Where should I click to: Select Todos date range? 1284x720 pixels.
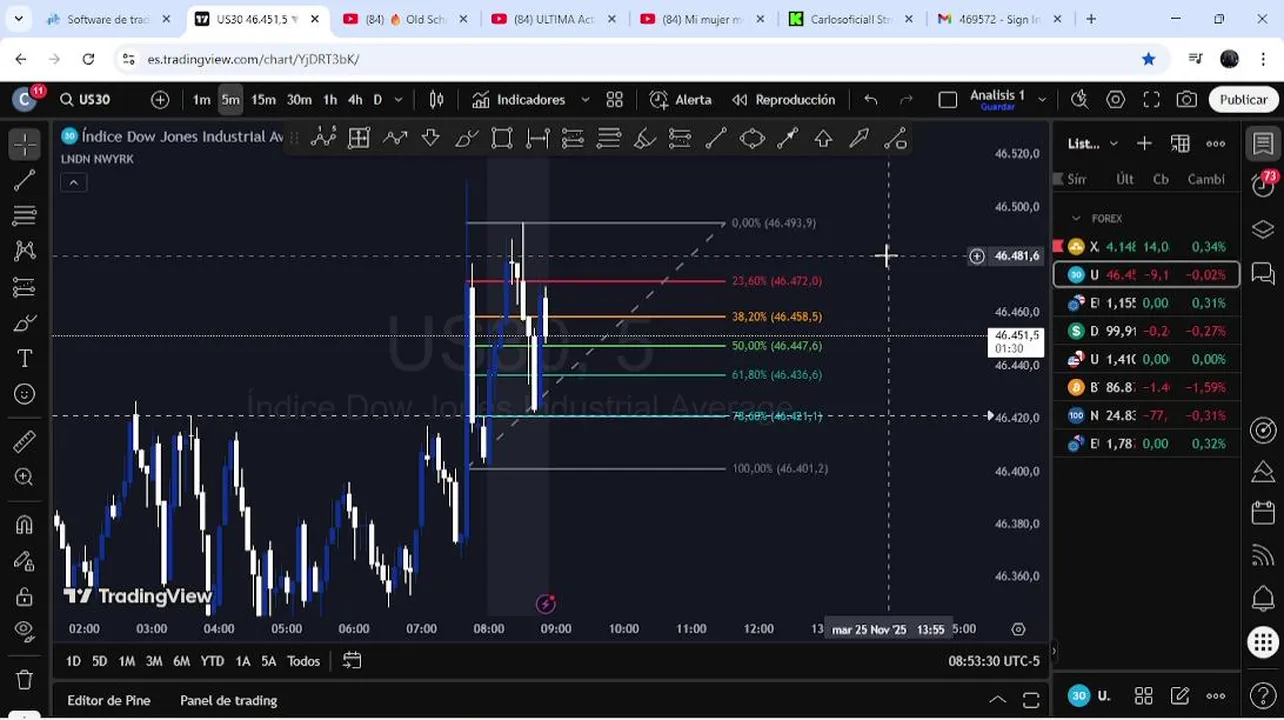(304, 661)
